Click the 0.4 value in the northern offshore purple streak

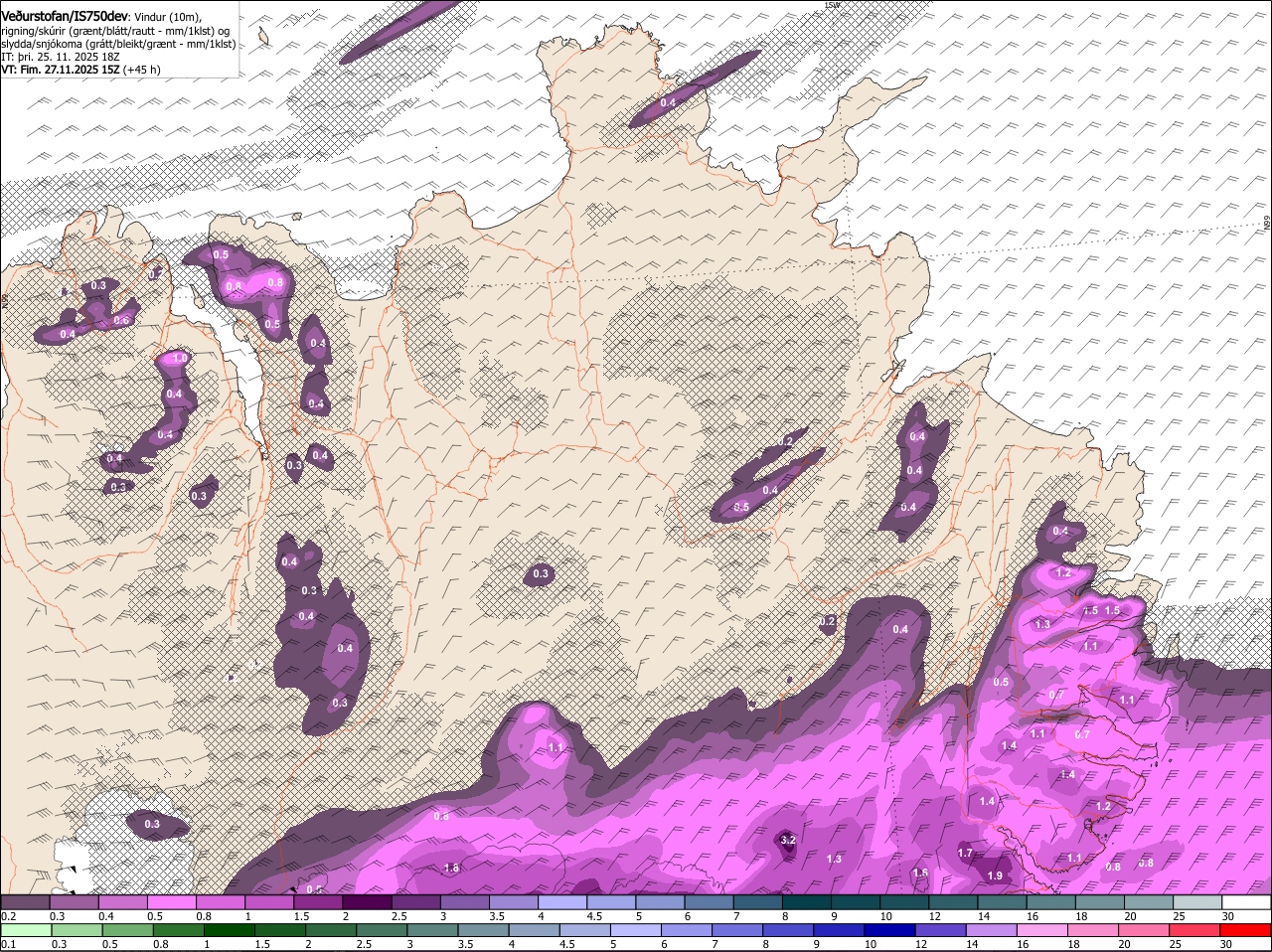[668, 103]
